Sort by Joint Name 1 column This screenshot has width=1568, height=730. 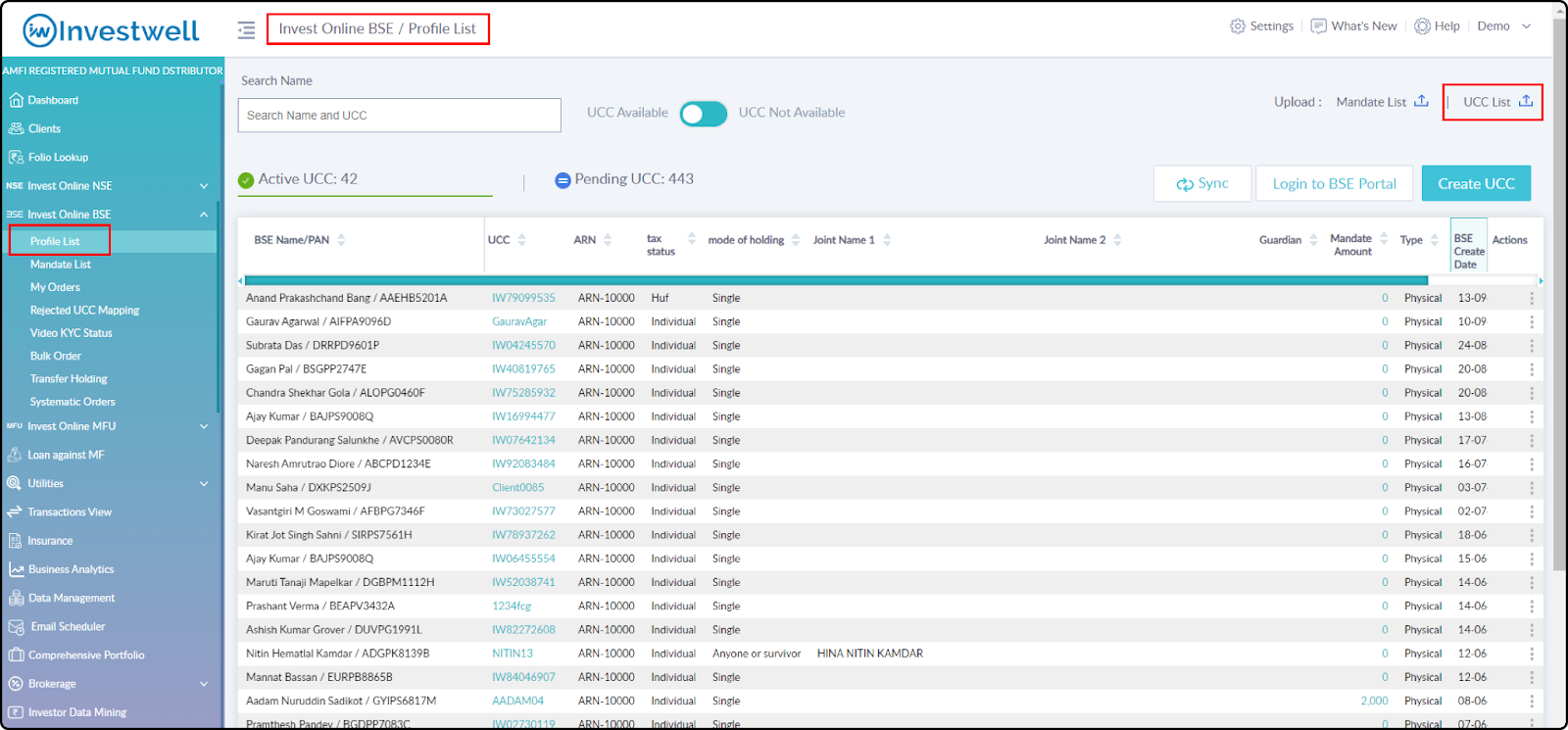887,240
